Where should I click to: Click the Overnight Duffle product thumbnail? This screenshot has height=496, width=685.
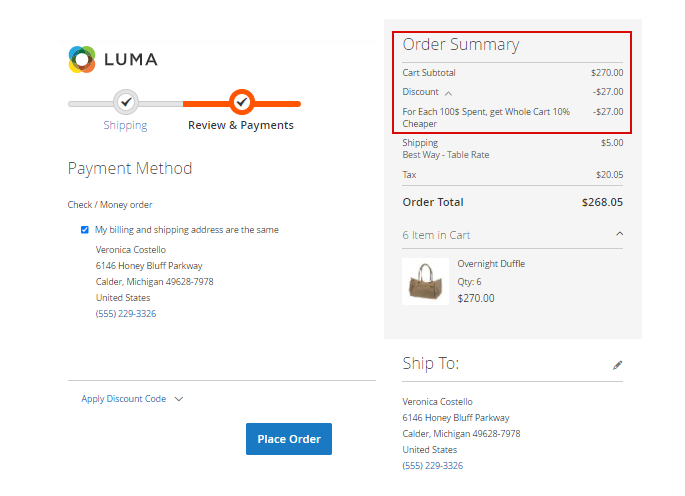tap(425, 281)
